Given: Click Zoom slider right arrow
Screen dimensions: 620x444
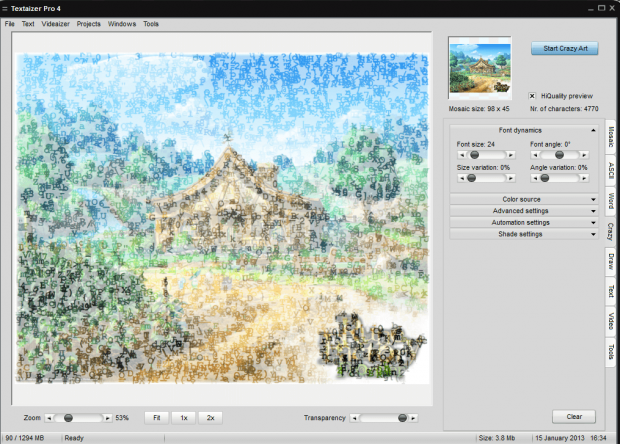Looking at the screenshot, I should click(x=107, y=418).
